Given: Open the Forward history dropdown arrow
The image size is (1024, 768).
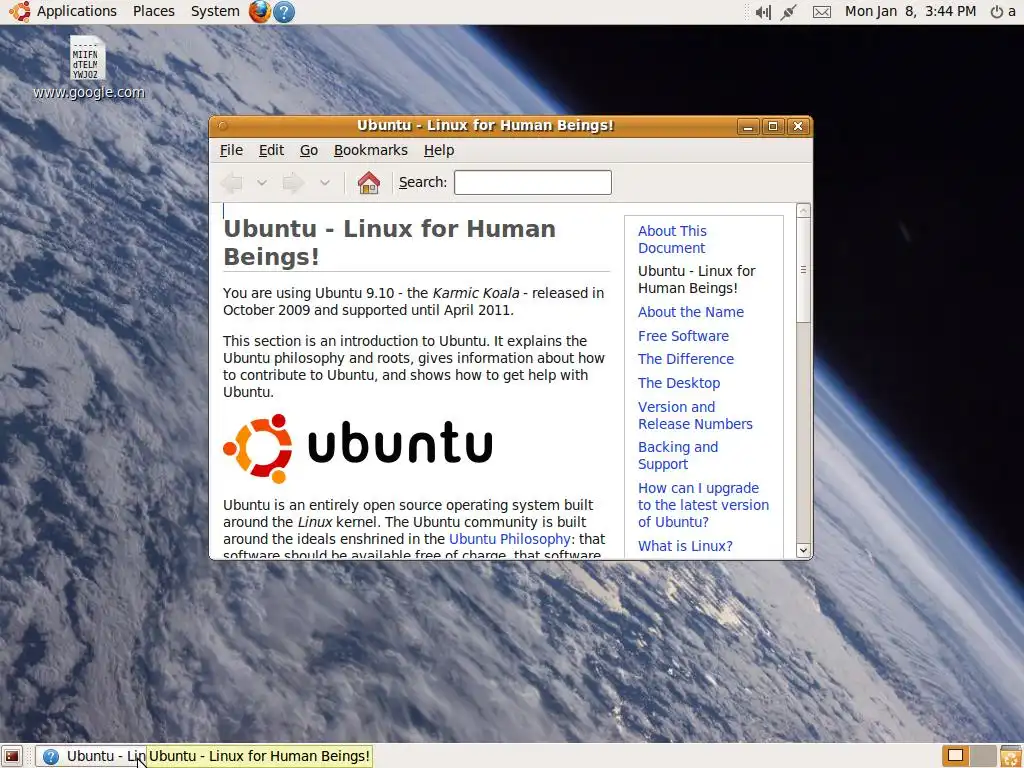Looking at the screenshot, I should click(325, 183).
